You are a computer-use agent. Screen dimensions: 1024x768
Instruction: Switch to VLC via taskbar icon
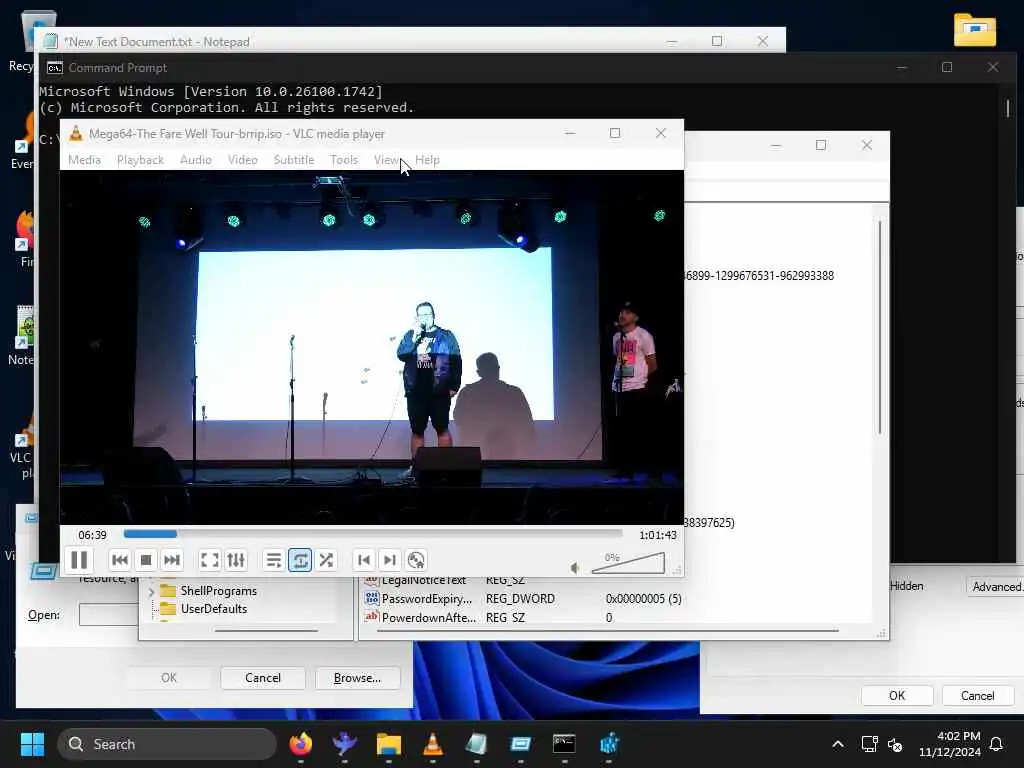point(432,744)
